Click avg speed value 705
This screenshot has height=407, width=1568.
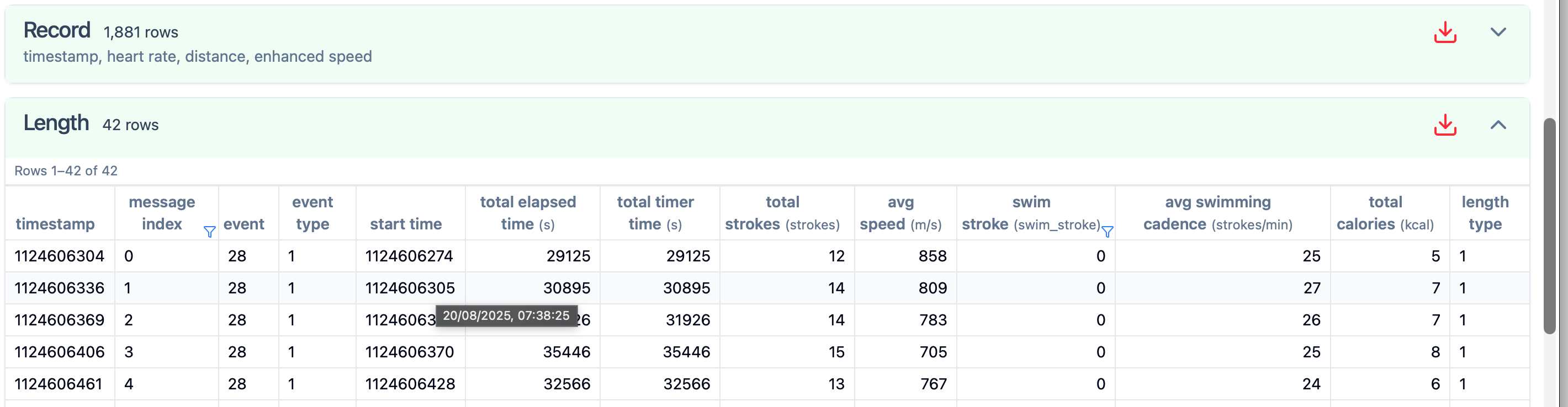pyautogui.click(x=933, y=352)
